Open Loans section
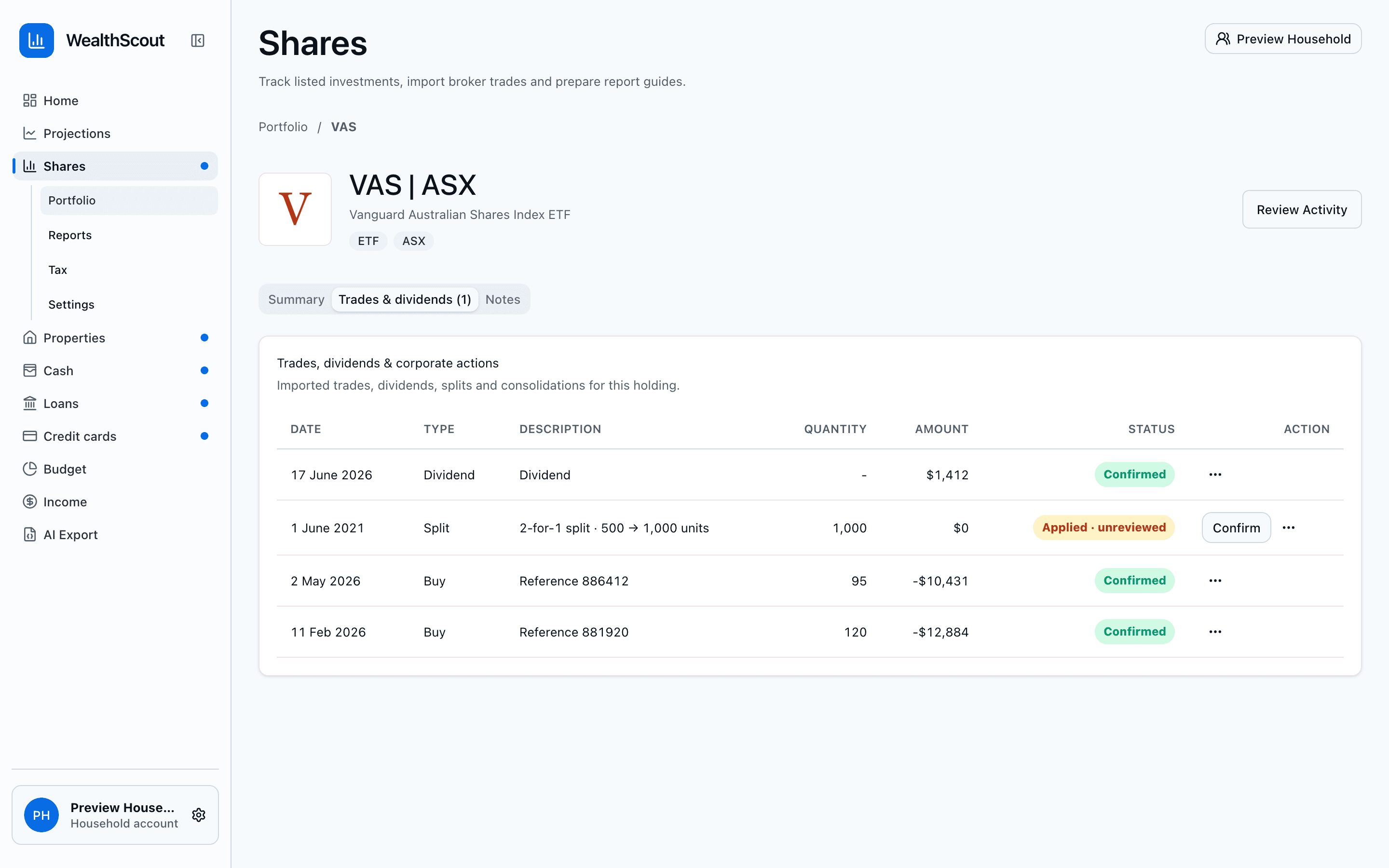Image resolution: width=1389 pixels, height=868 pixels. (x=115, y=403)
